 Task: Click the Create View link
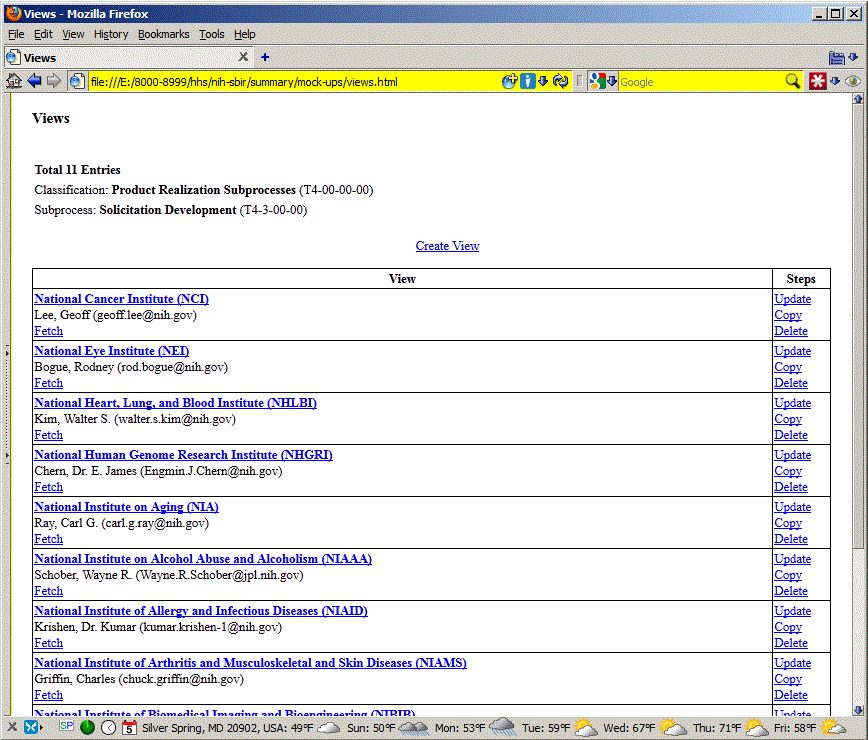(447, 246)
